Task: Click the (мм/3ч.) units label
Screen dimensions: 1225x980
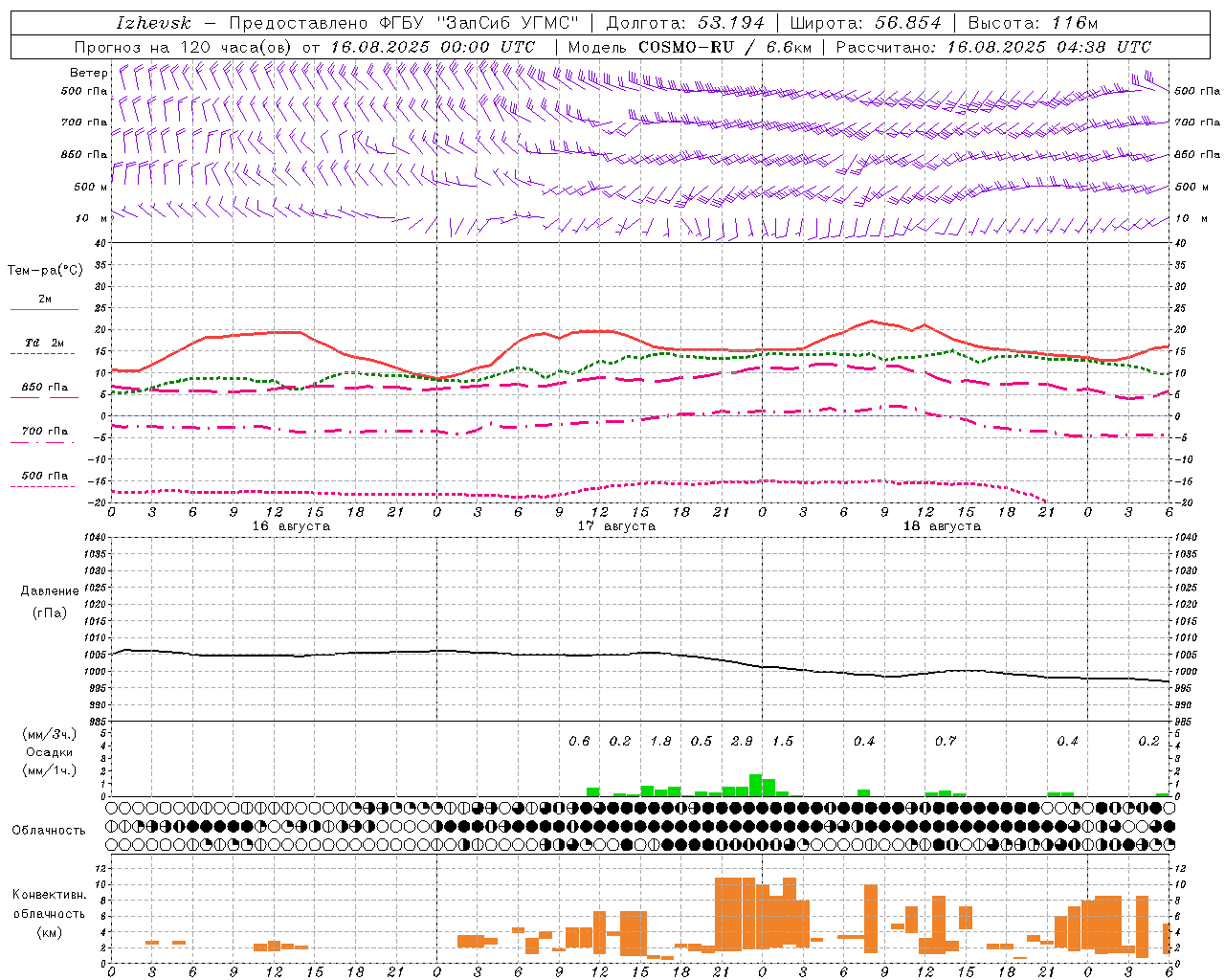Action: click(50, 734)
